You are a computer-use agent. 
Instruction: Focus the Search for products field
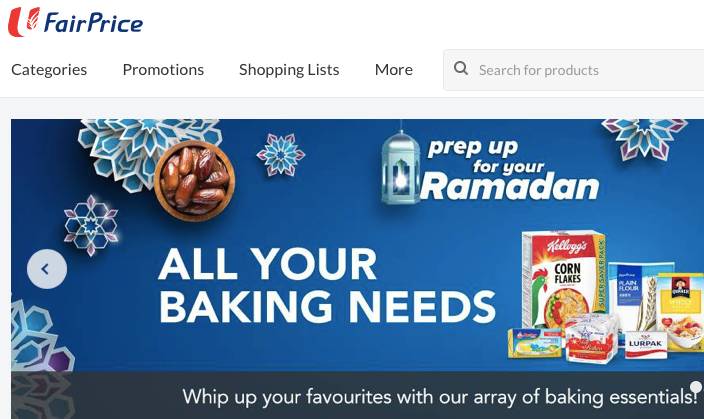click(x=574, y=70)
